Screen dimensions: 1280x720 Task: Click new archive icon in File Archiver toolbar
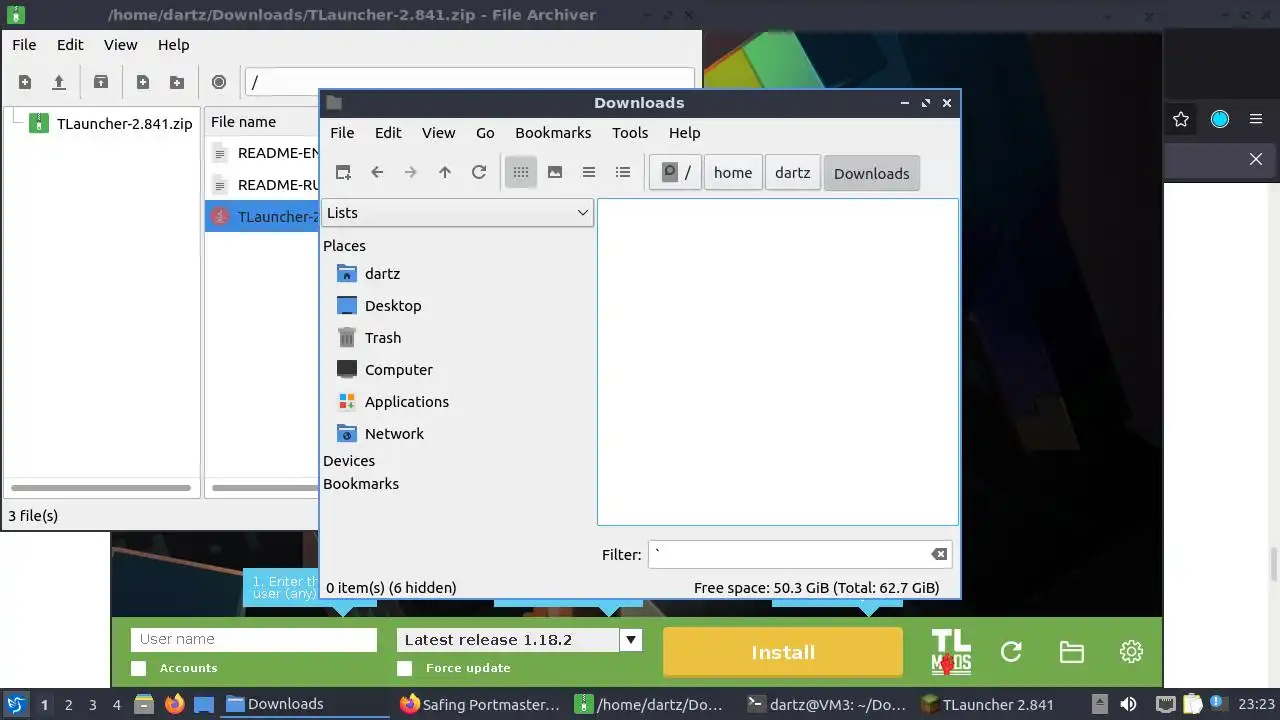pos(25,82)
